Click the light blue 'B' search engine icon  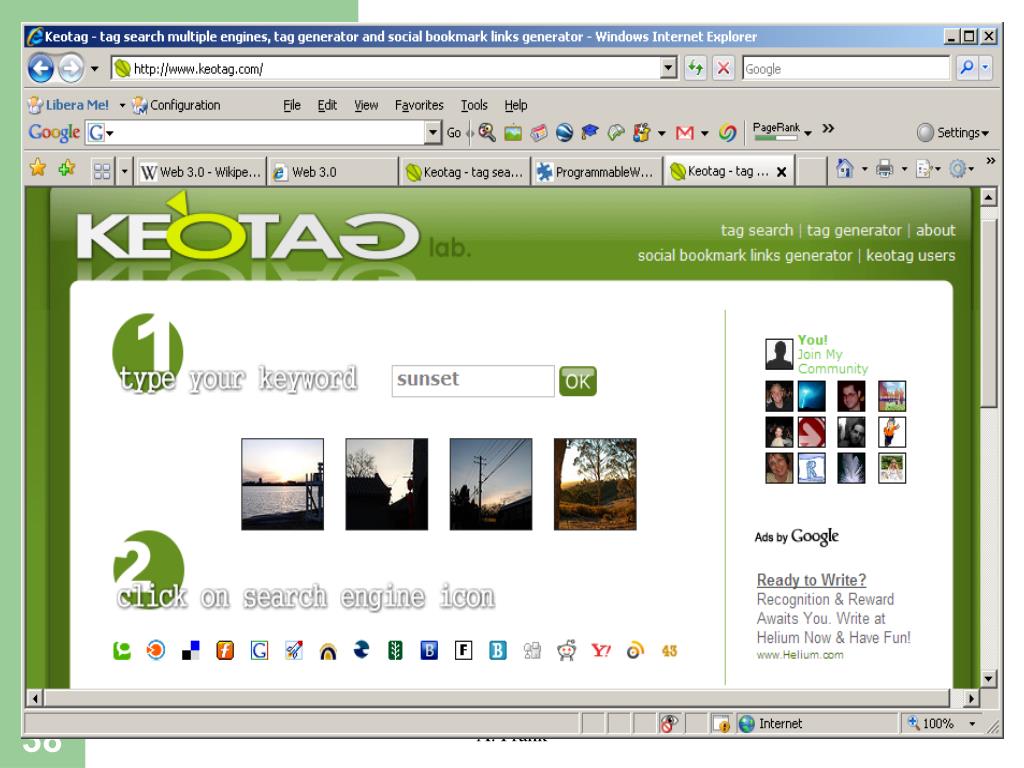point(498,650)
